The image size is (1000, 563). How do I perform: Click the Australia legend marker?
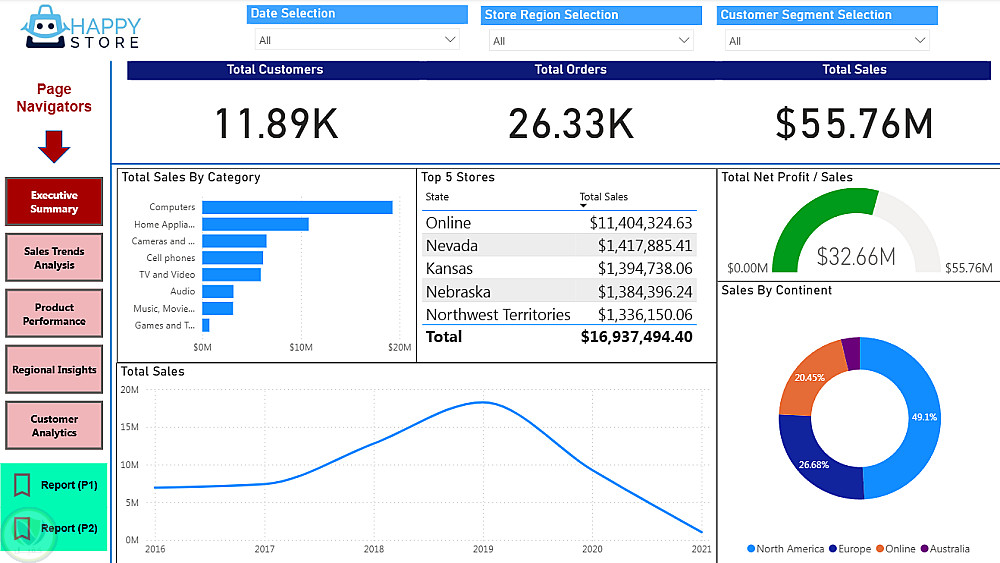click(924, 548)
